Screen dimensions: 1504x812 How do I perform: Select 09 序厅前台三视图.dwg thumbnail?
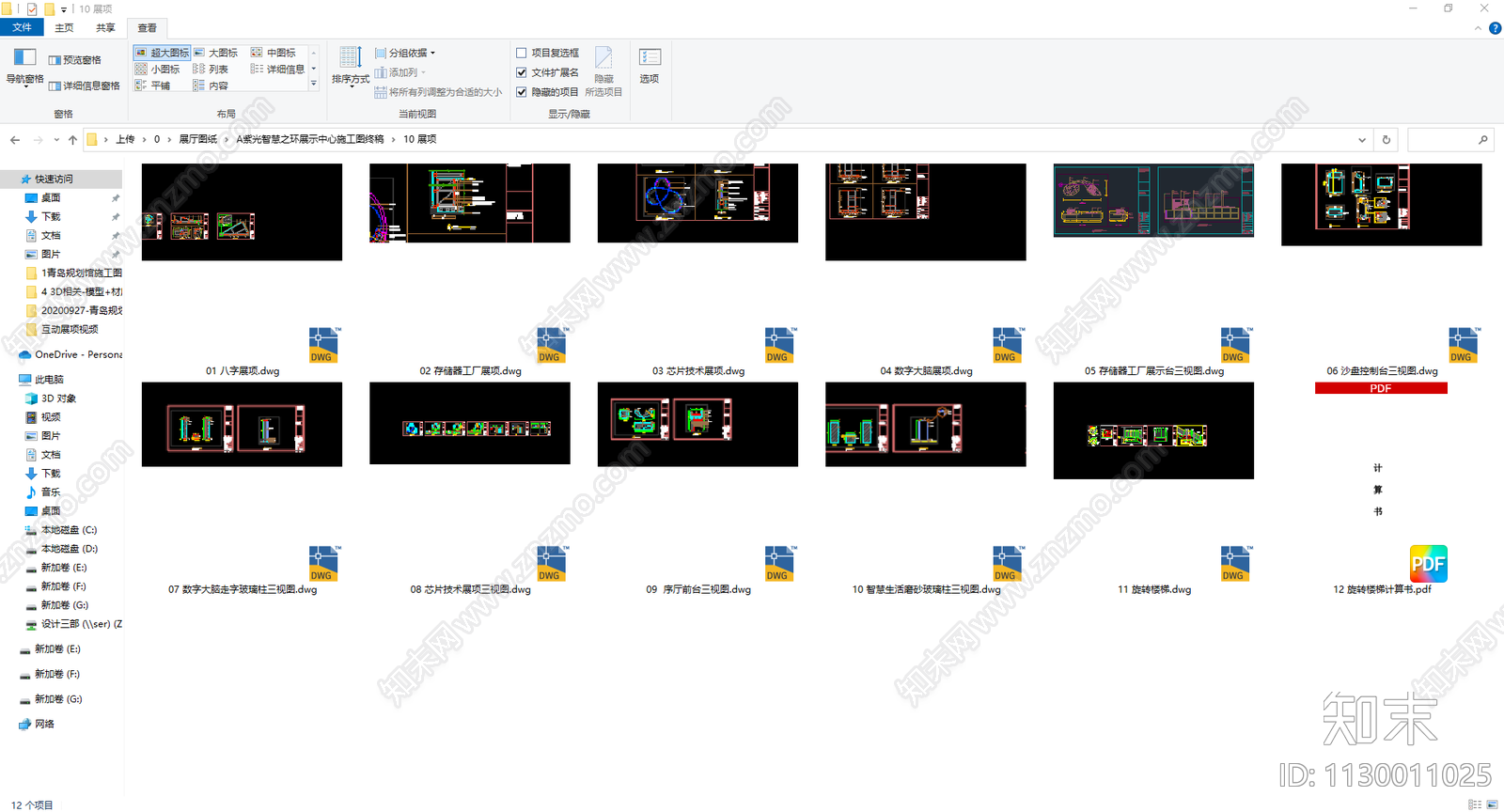(x=697, y=424)
